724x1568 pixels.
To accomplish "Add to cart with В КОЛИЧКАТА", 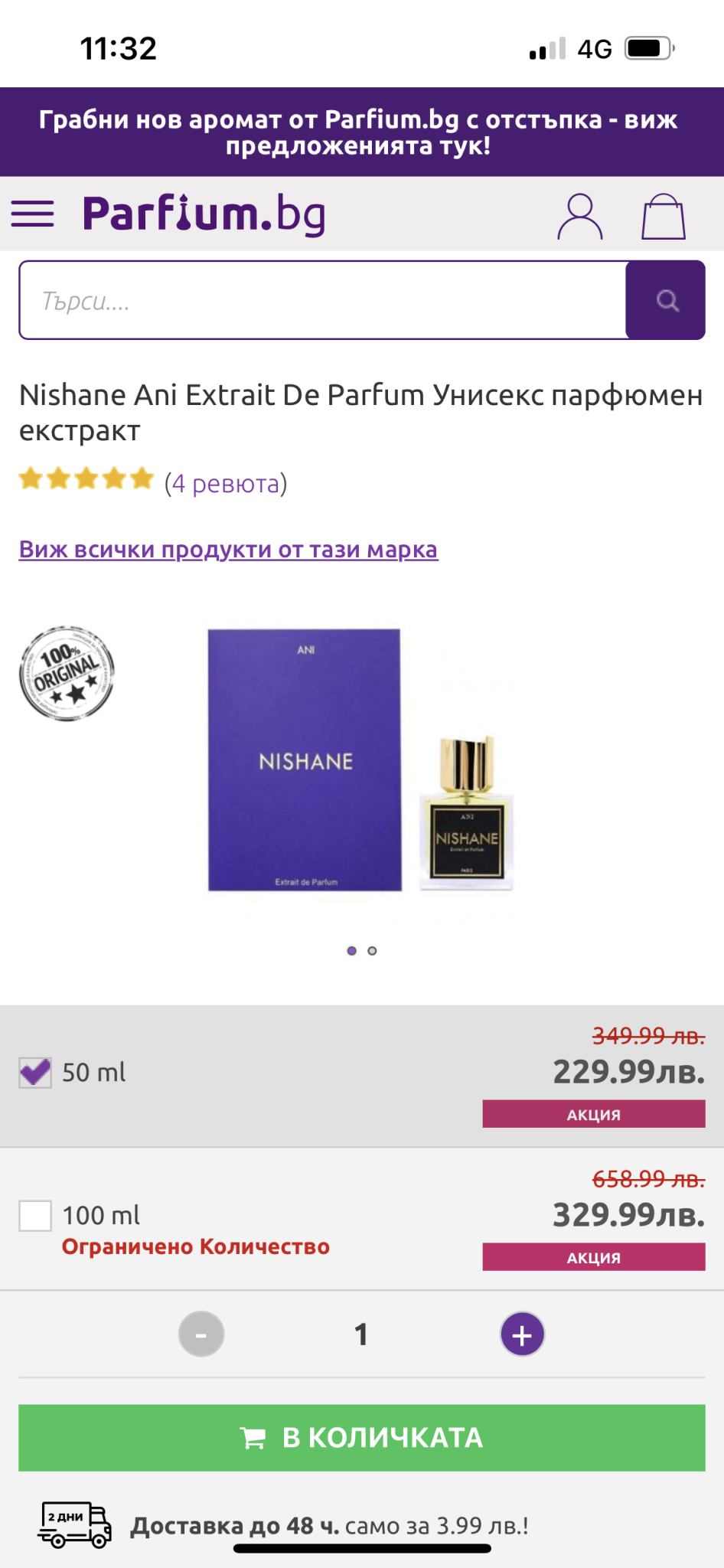I will click(x=362, y=1437).
